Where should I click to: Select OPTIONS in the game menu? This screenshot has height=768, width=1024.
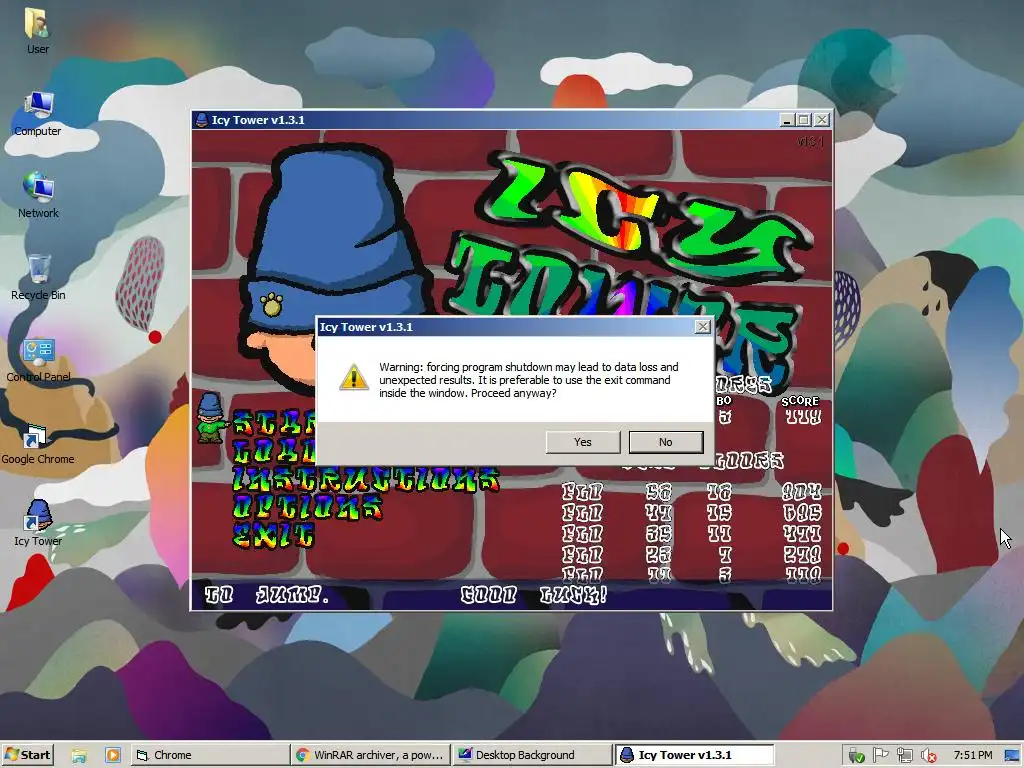[308, 507]
